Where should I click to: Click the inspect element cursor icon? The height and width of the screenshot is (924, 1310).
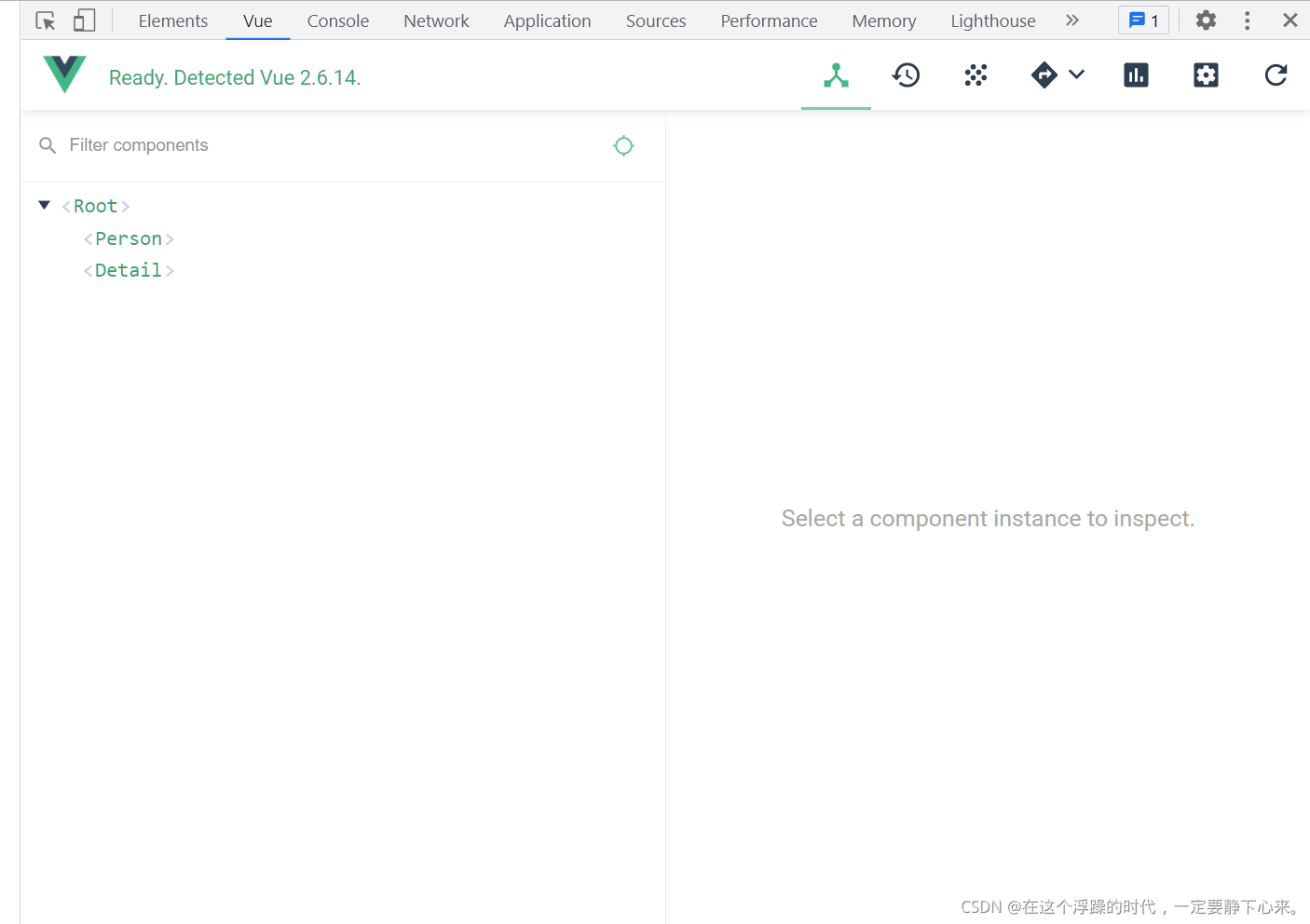[x=46, y=20]
